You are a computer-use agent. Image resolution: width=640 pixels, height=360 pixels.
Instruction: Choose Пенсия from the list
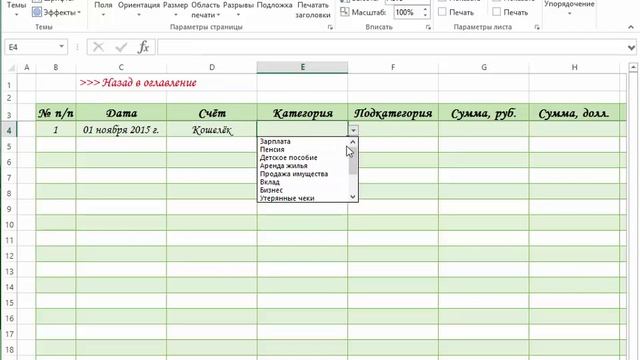click(303, 149)
